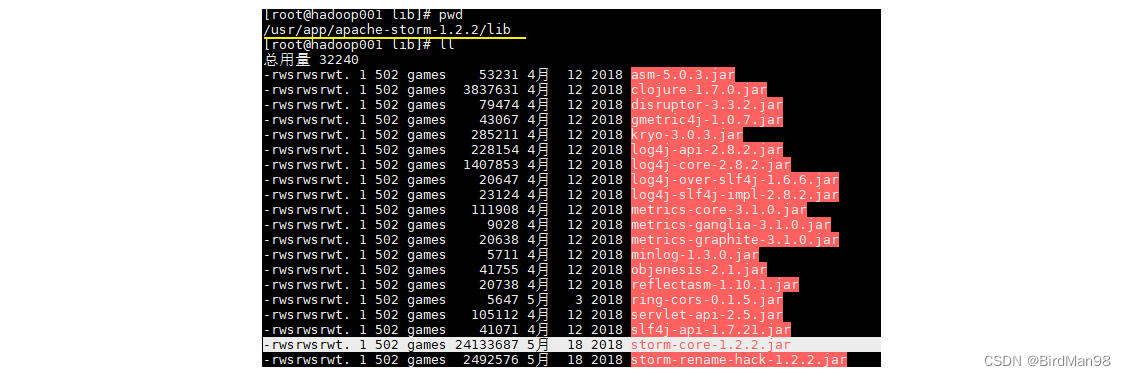Viewport: 1126px width, 376px height.
Task: Click servlet-api-2.5.jar file name
Action: 706,315
